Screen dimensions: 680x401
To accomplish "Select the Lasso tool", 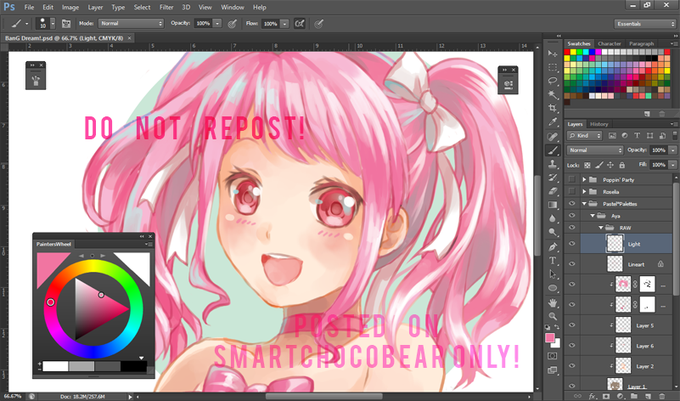I will point(552,81).
